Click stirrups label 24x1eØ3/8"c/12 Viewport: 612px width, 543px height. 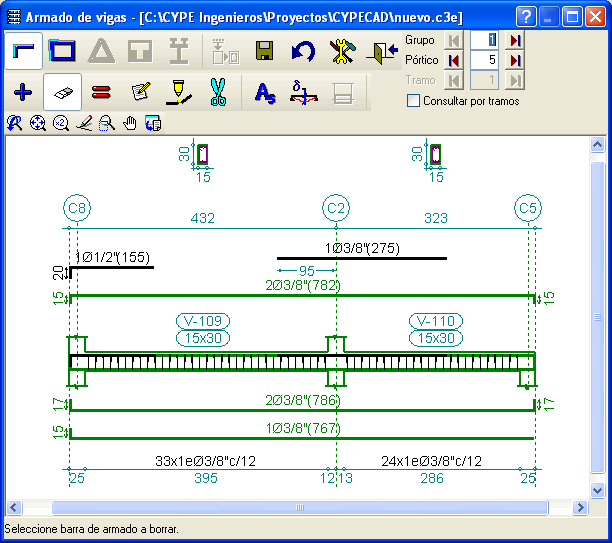point(432,461)
